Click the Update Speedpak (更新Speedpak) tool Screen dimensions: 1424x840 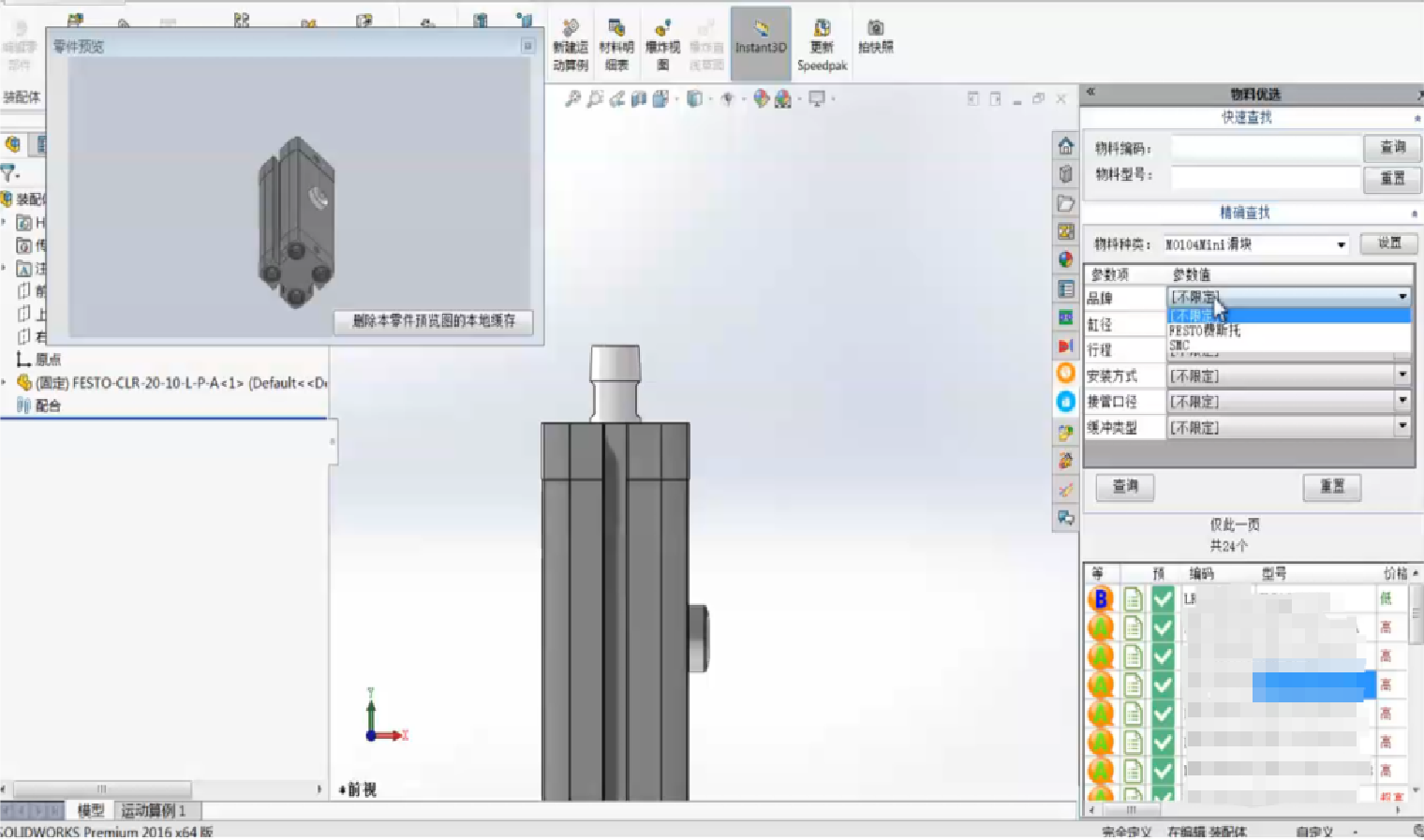pos(822,44)
